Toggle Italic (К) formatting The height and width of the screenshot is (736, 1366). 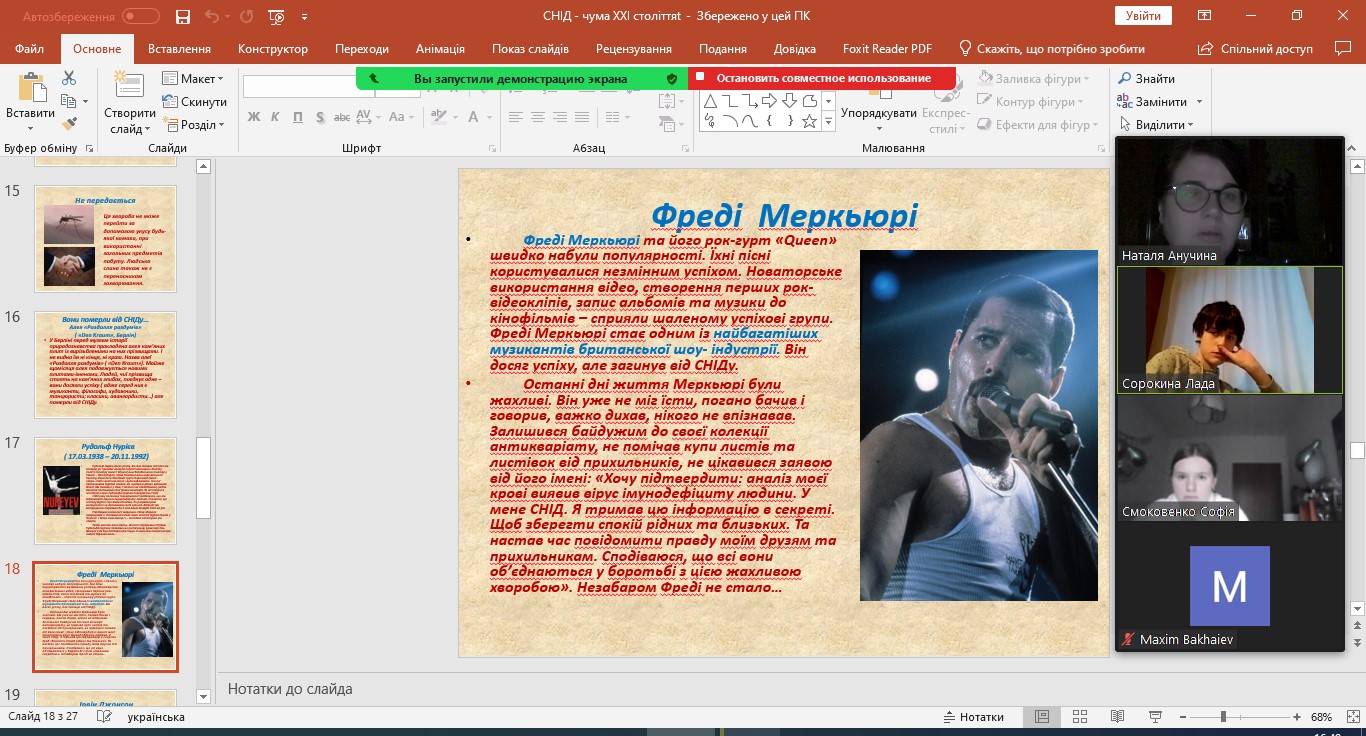(276, 117)
